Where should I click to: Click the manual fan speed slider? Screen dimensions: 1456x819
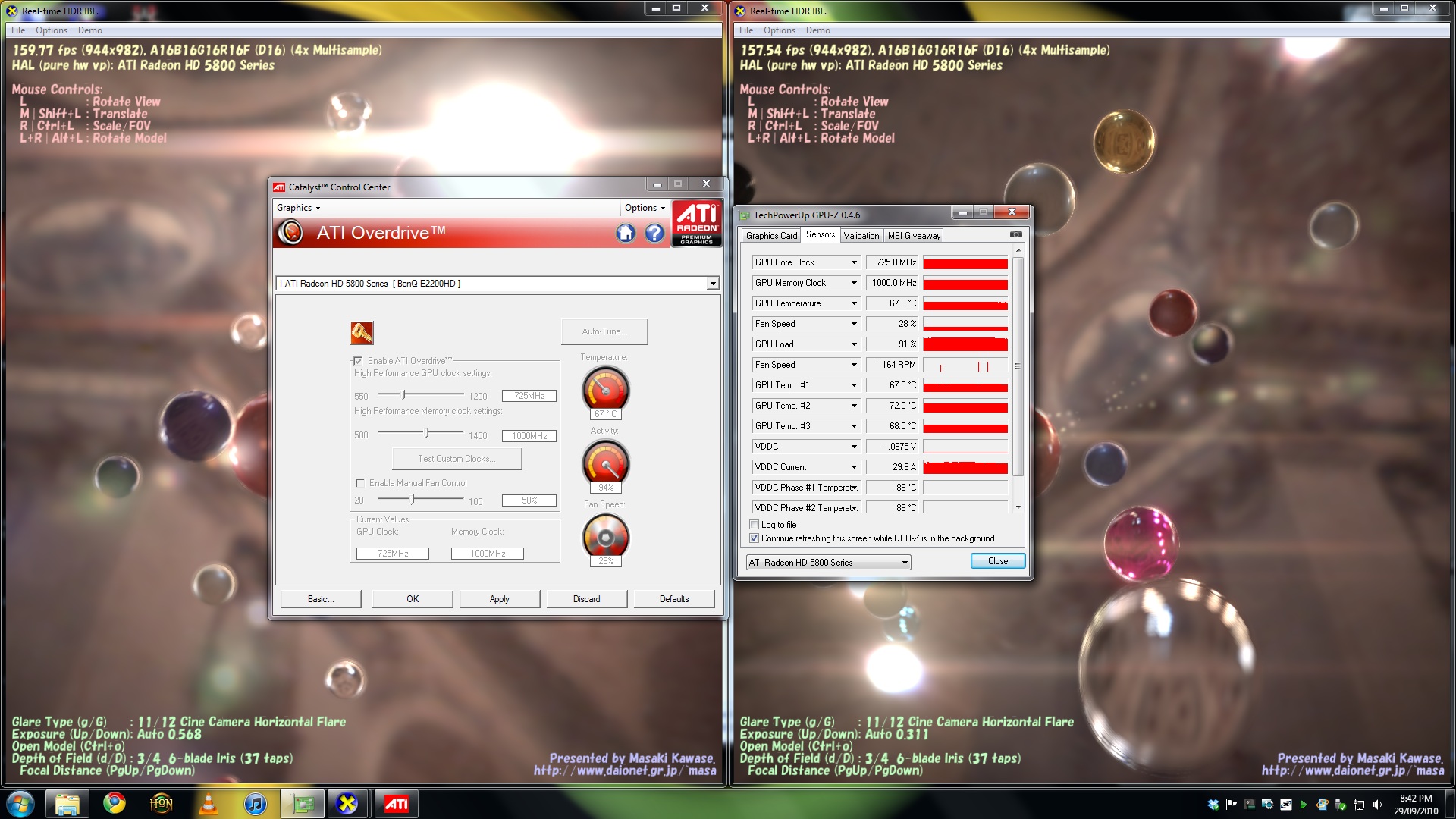click(413, 499)
